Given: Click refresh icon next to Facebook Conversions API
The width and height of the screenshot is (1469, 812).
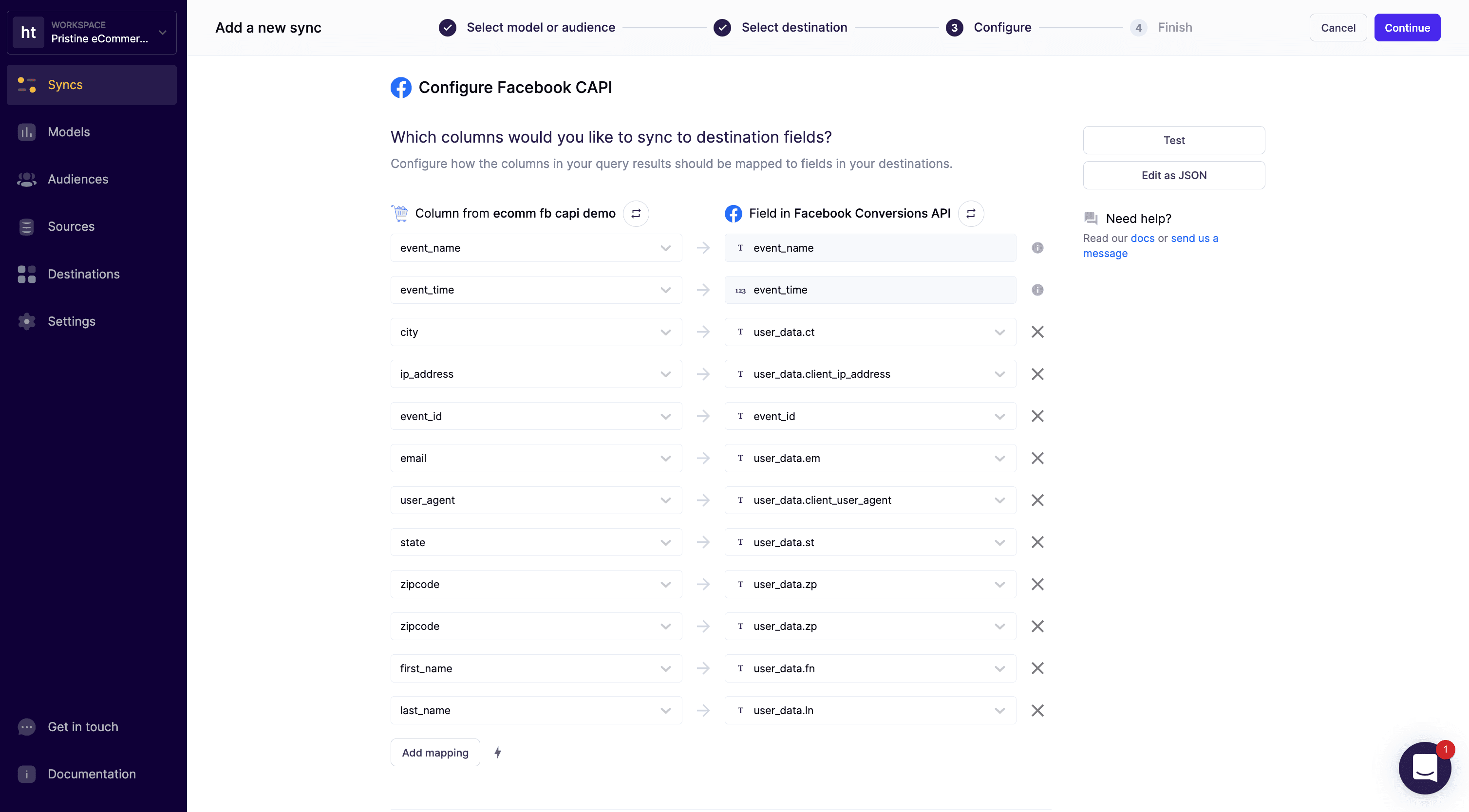Looking at the screenshot, I should coord(971,213).
